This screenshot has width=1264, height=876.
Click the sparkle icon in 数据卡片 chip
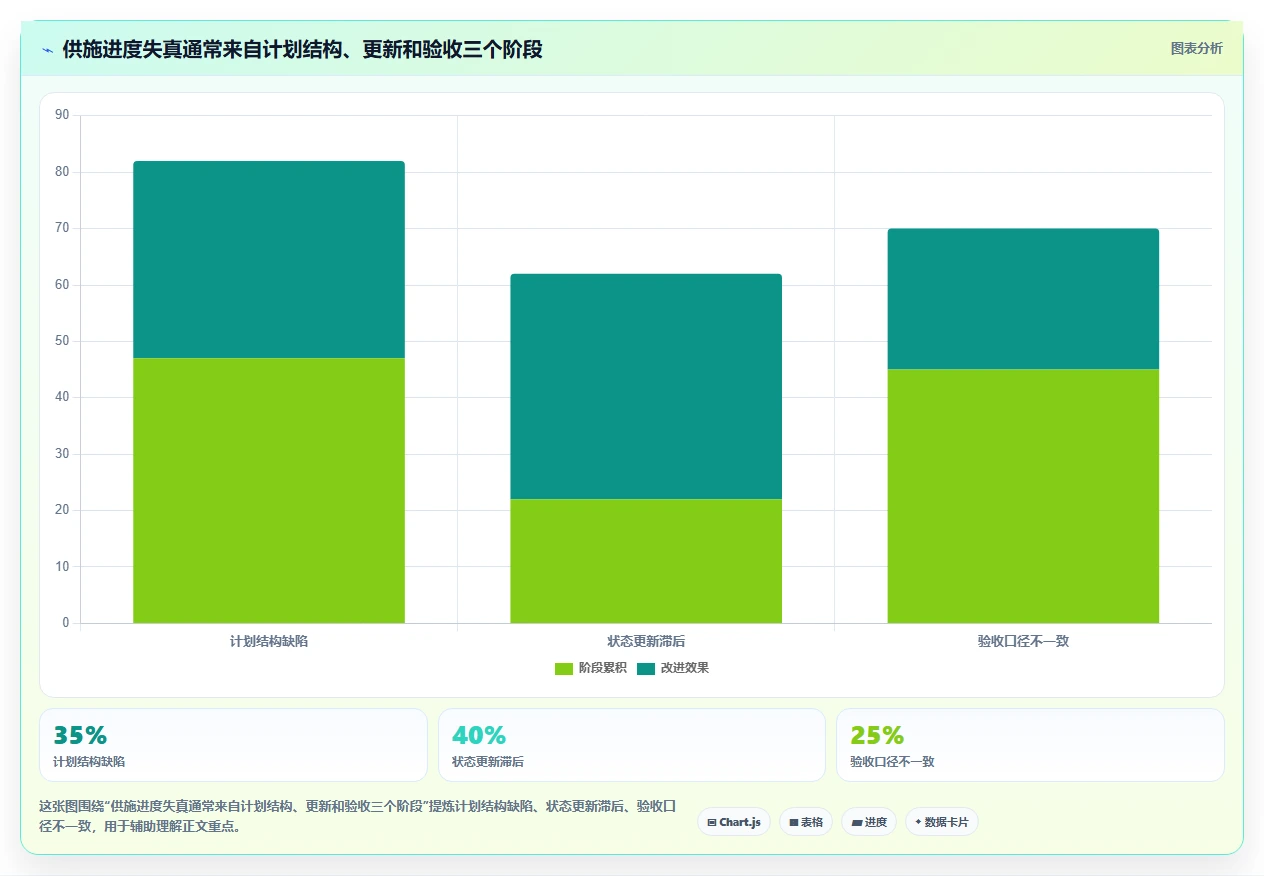click(x=918, y=822)
